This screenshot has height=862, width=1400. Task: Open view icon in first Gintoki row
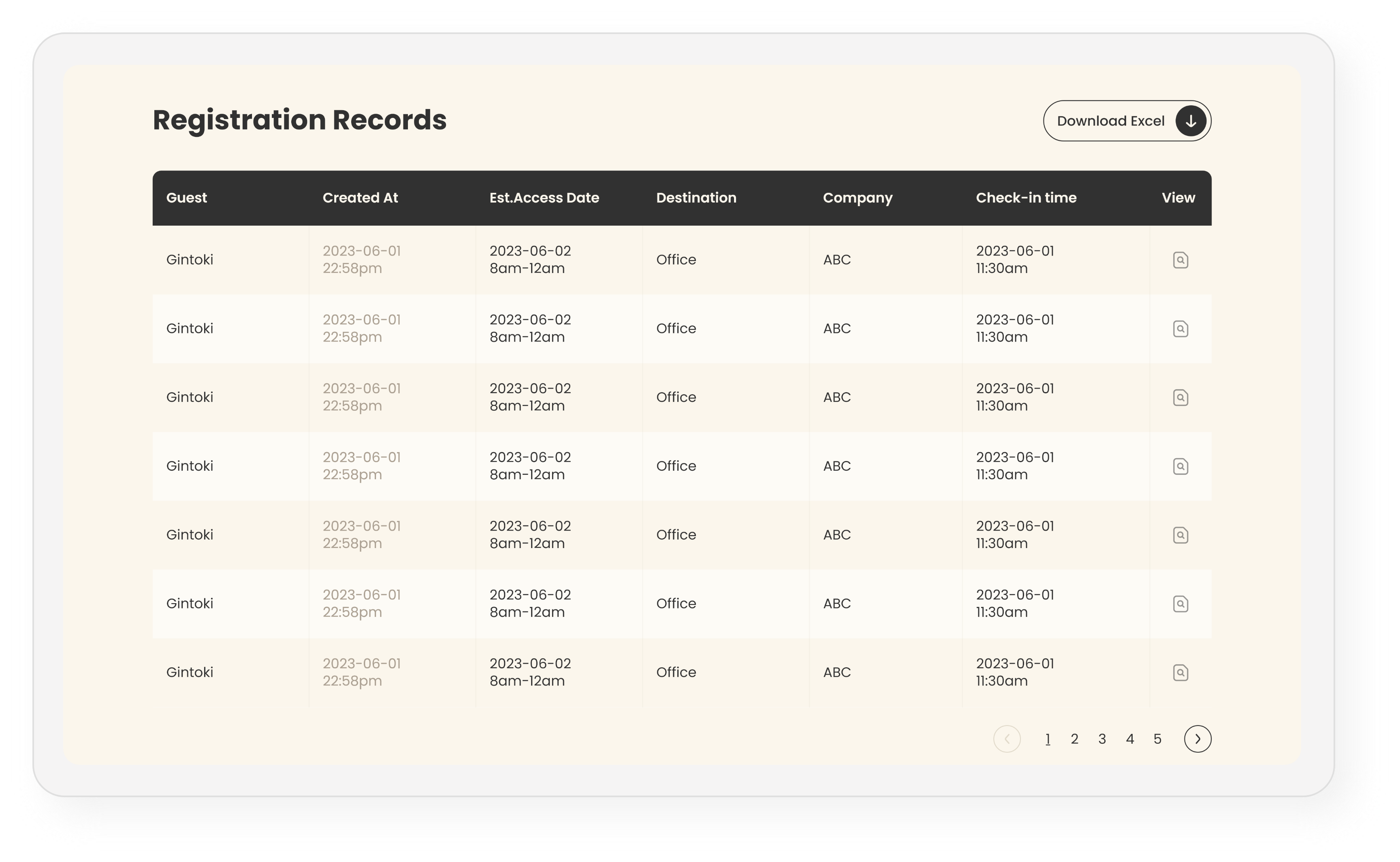point(1180,260)
